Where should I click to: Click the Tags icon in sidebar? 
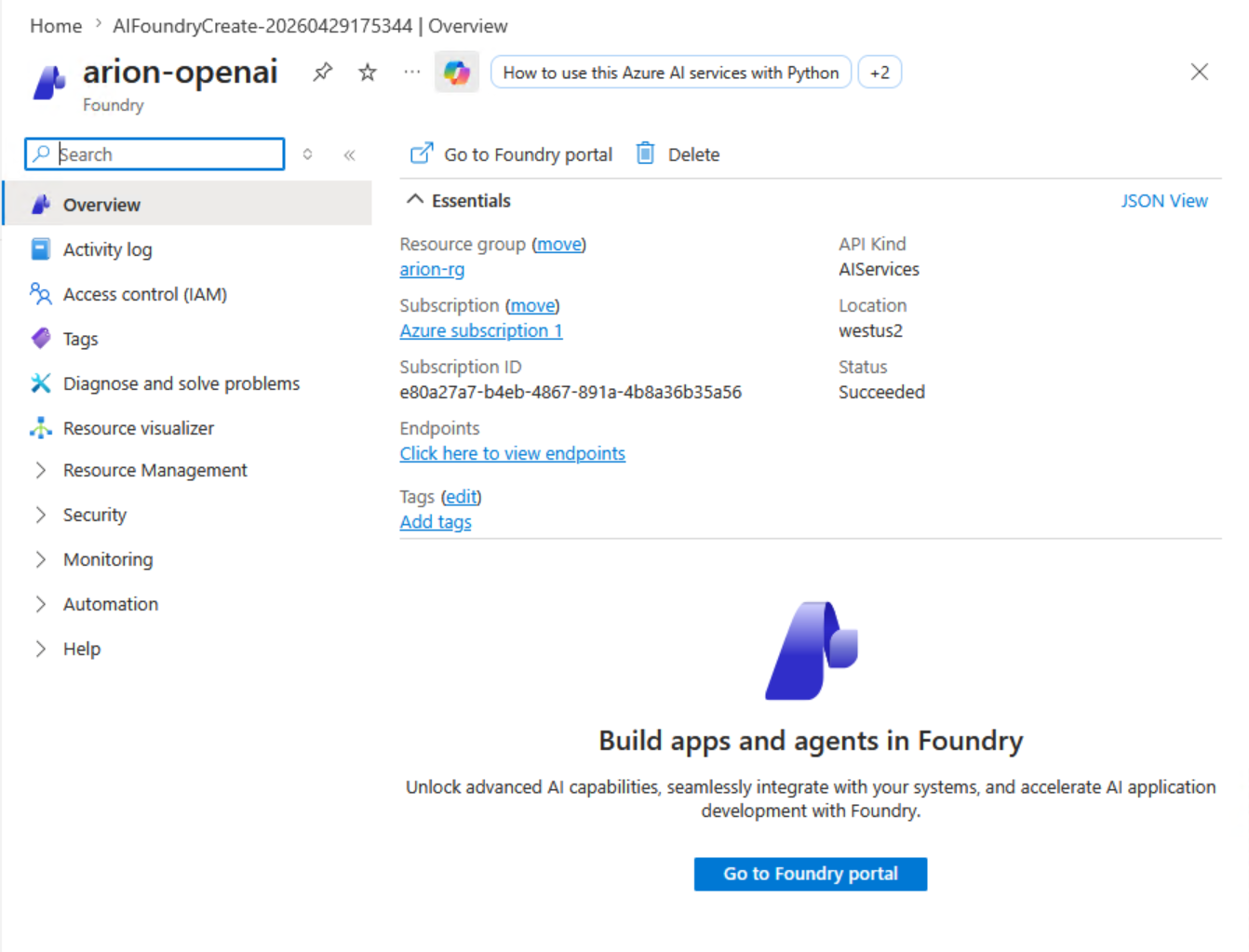(40, 339)
